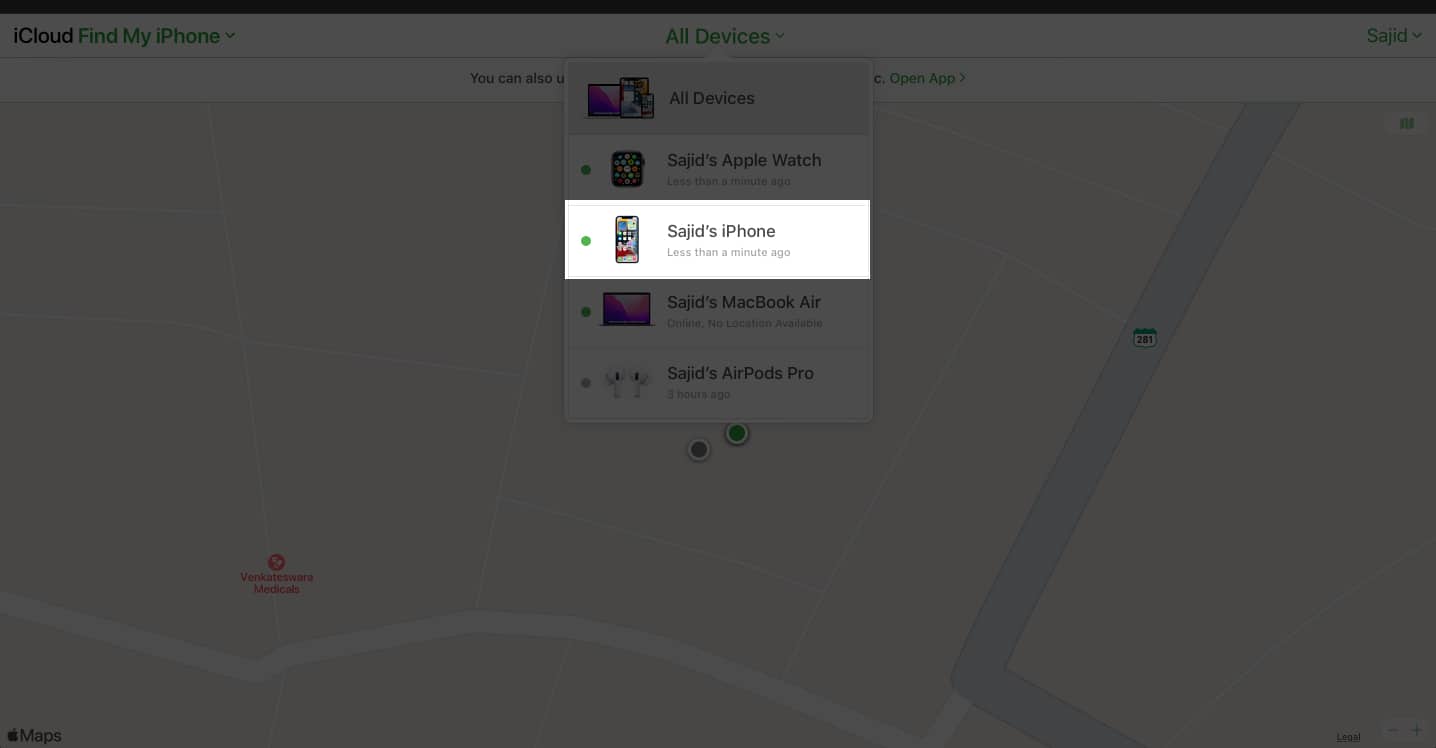Click the Open App link

tap(927, 78)
